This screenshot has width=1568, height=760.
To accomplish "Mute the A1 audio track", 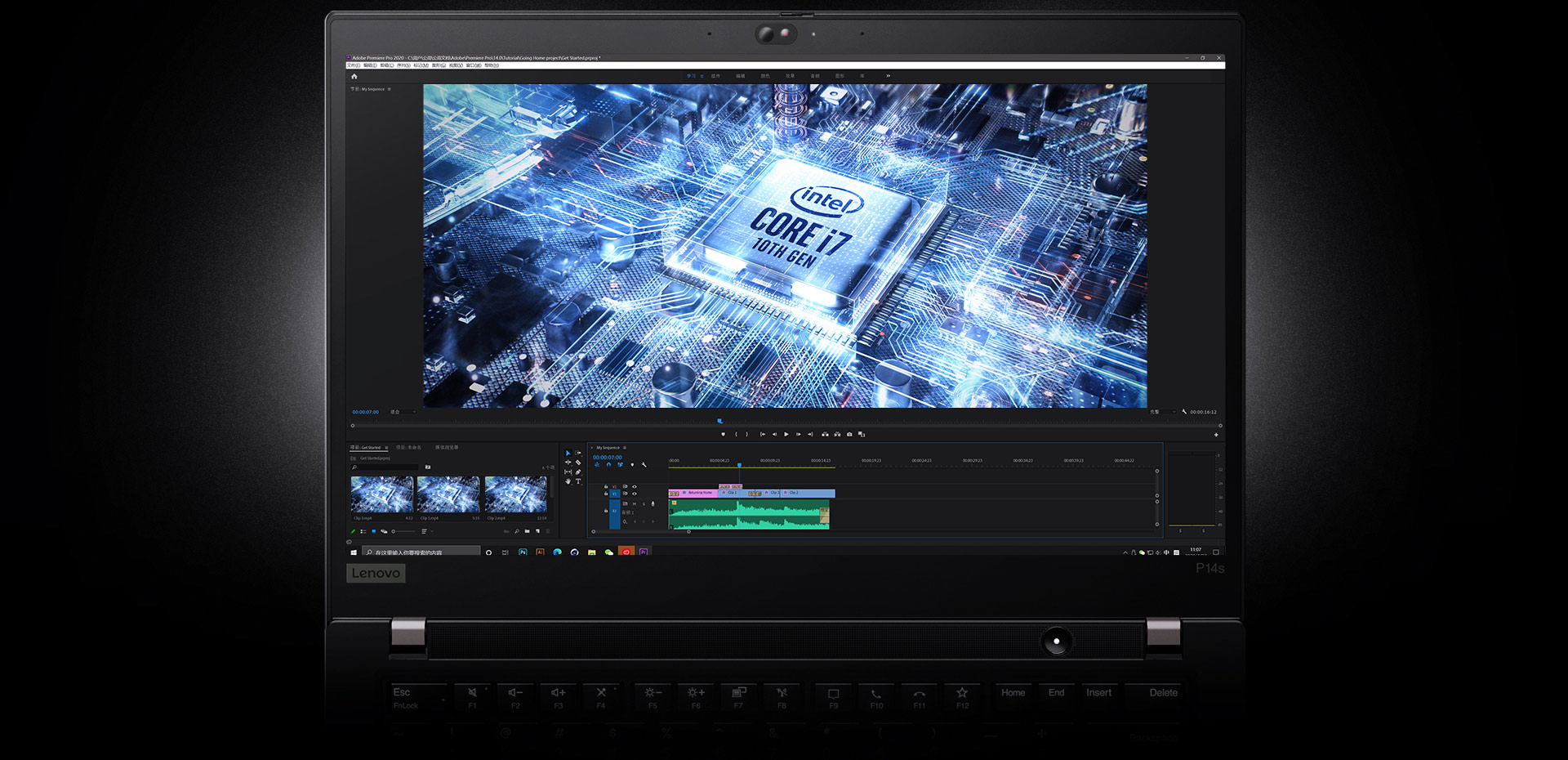I will [635, 503].
